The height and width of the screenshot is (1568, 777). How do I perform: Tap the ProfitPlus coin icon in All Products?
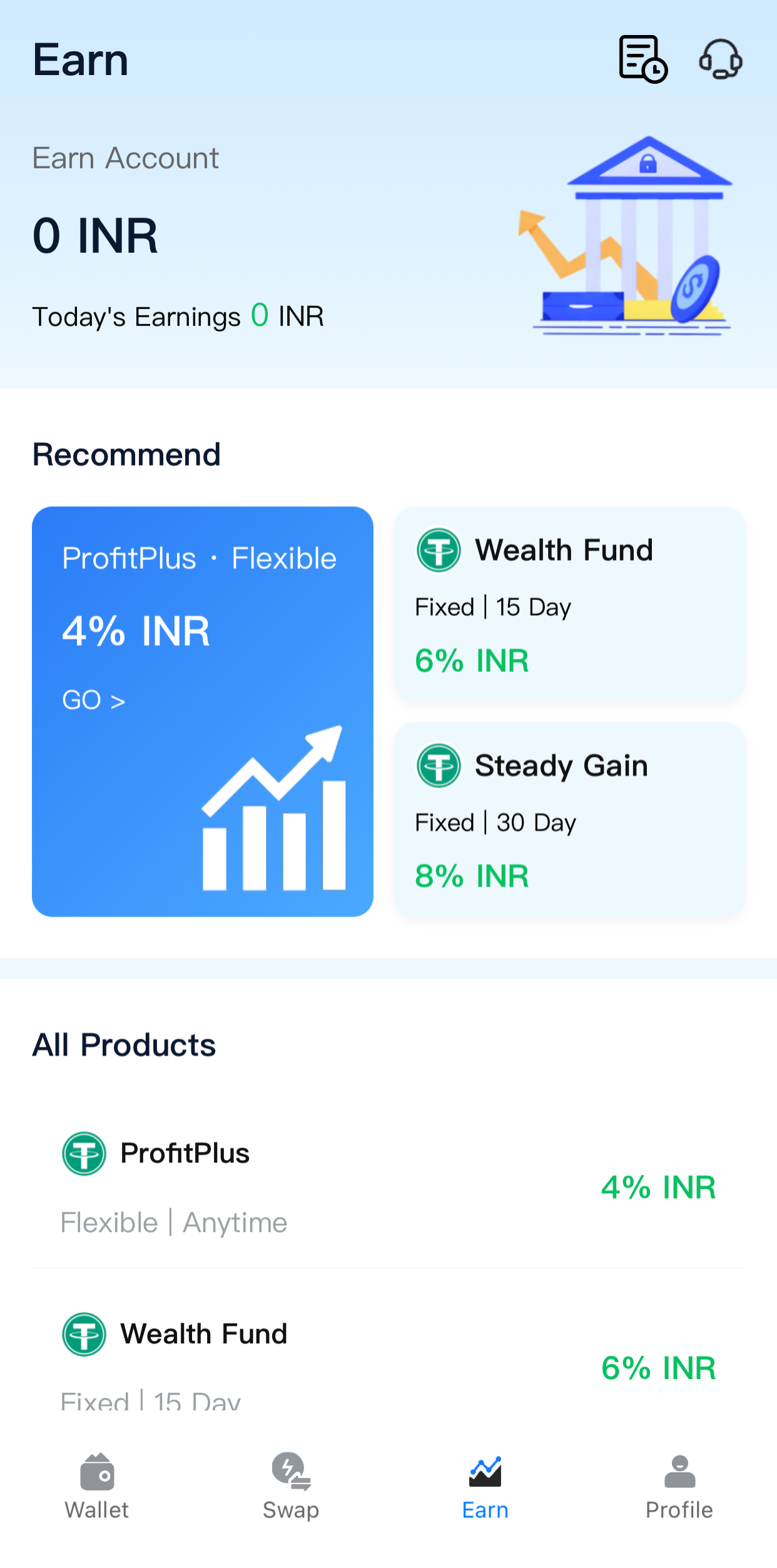tap(84, 1153)
